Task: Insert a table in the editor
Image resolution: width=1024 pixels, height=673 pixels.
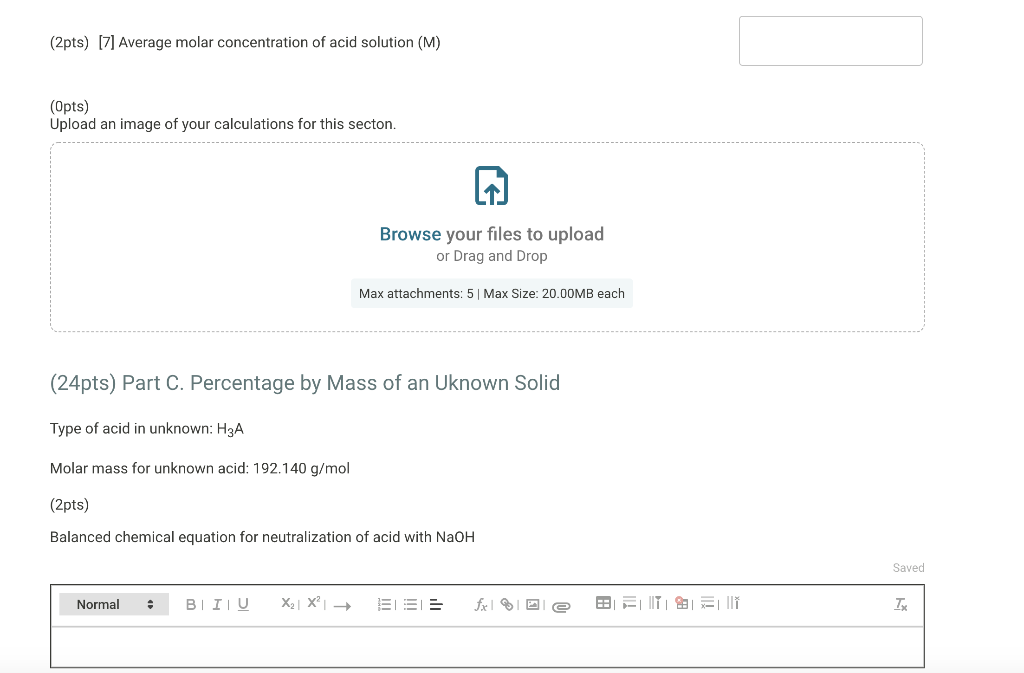Action: point(604,604)
